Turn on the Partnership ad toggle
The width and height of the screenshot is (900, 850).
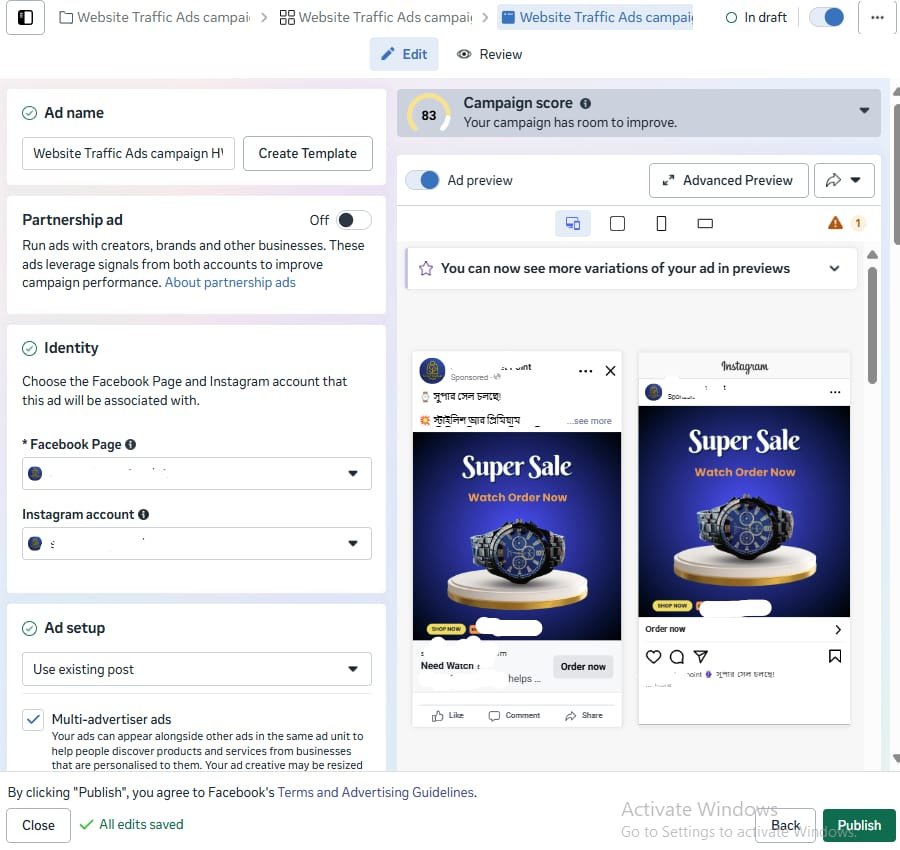[352, 220]
